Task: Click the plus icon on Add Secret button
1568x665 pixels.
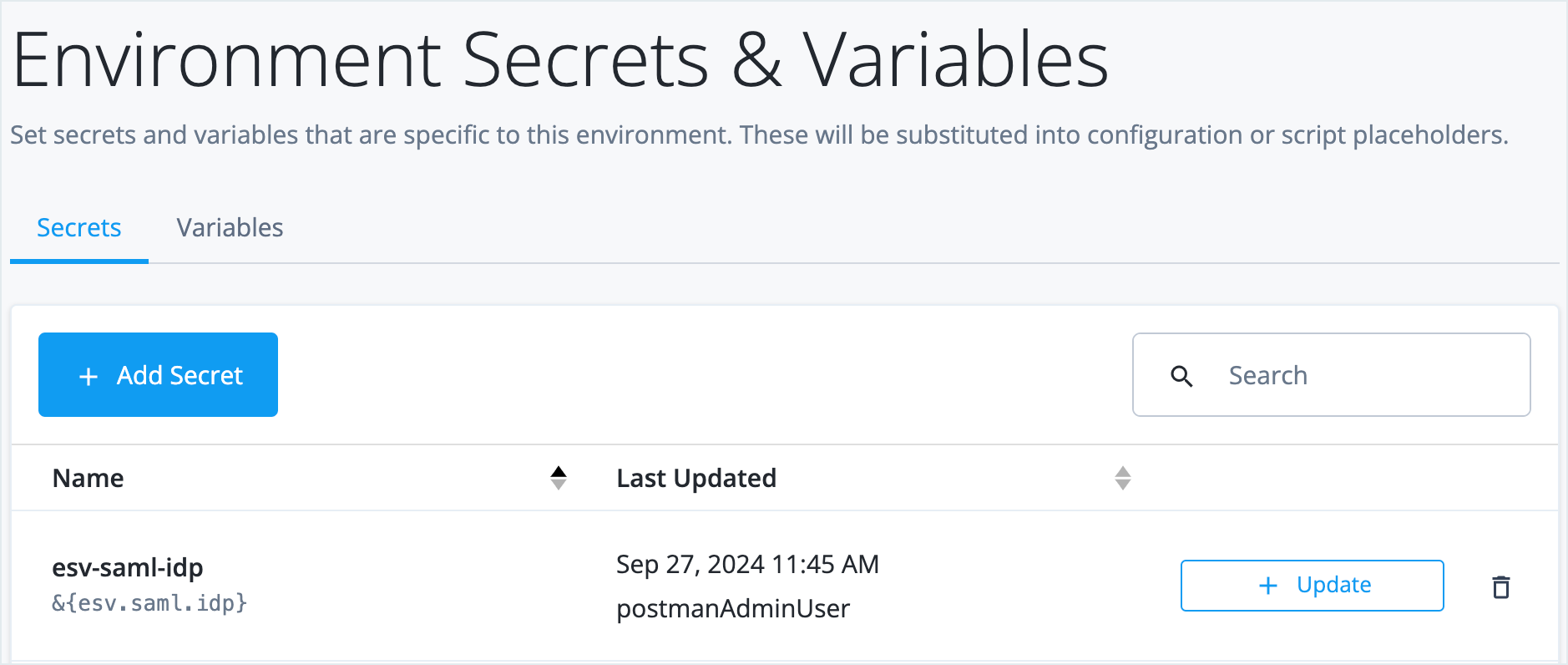Action: click(87, 376)
